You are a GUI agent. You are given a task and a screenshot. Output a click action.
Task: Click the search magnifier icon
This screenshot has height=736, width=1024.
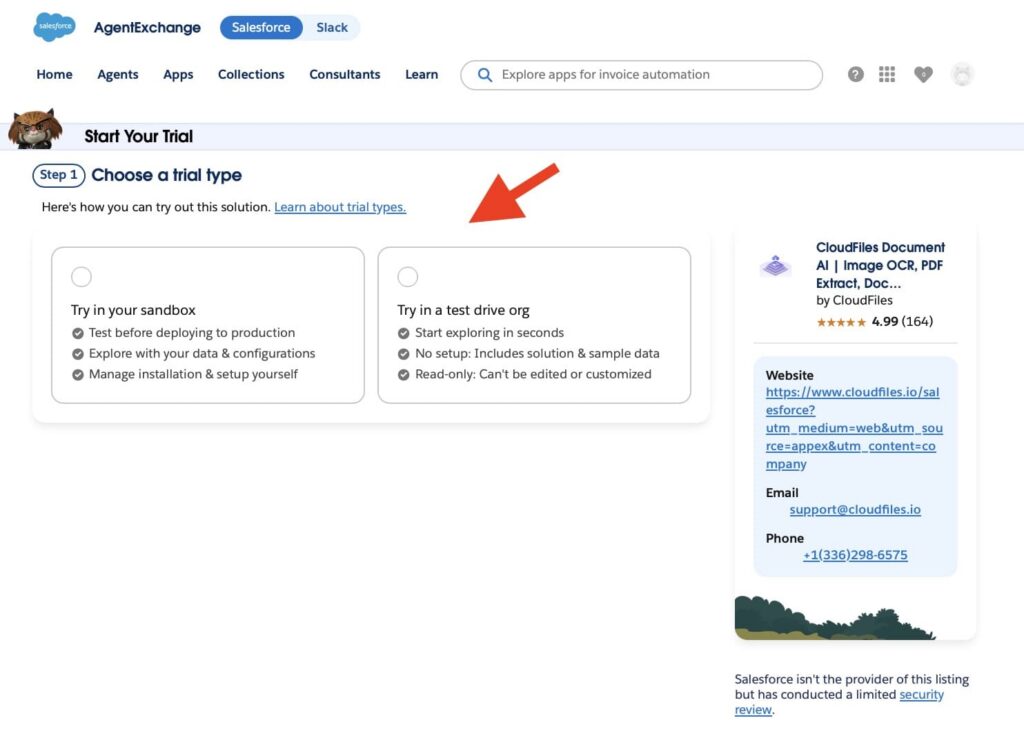[x=485, y=75]
